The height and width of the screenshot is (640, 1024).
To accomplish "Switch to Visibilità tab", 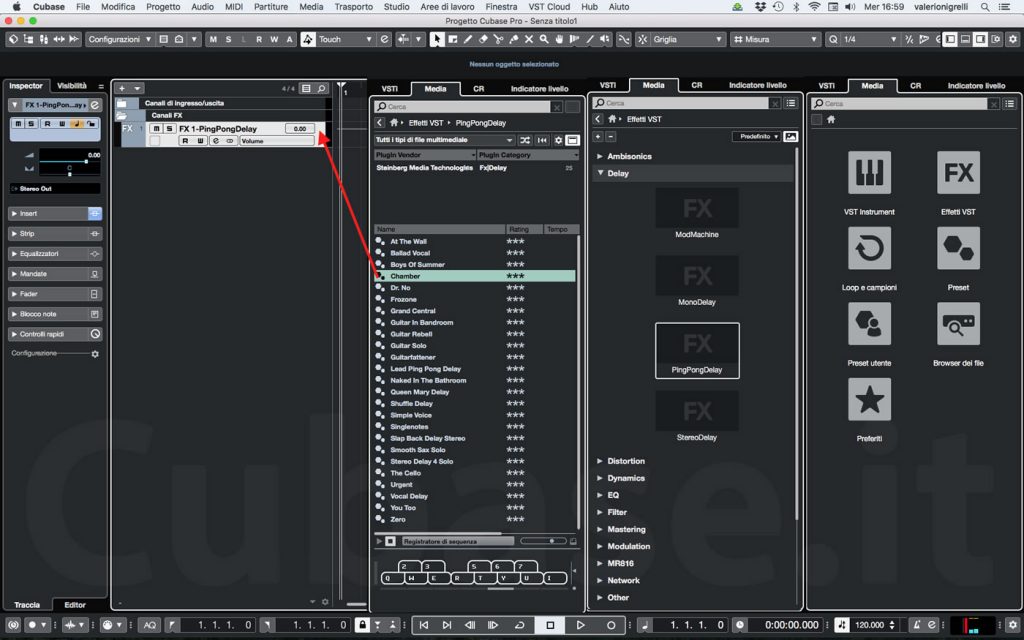I will pos(71,86).
